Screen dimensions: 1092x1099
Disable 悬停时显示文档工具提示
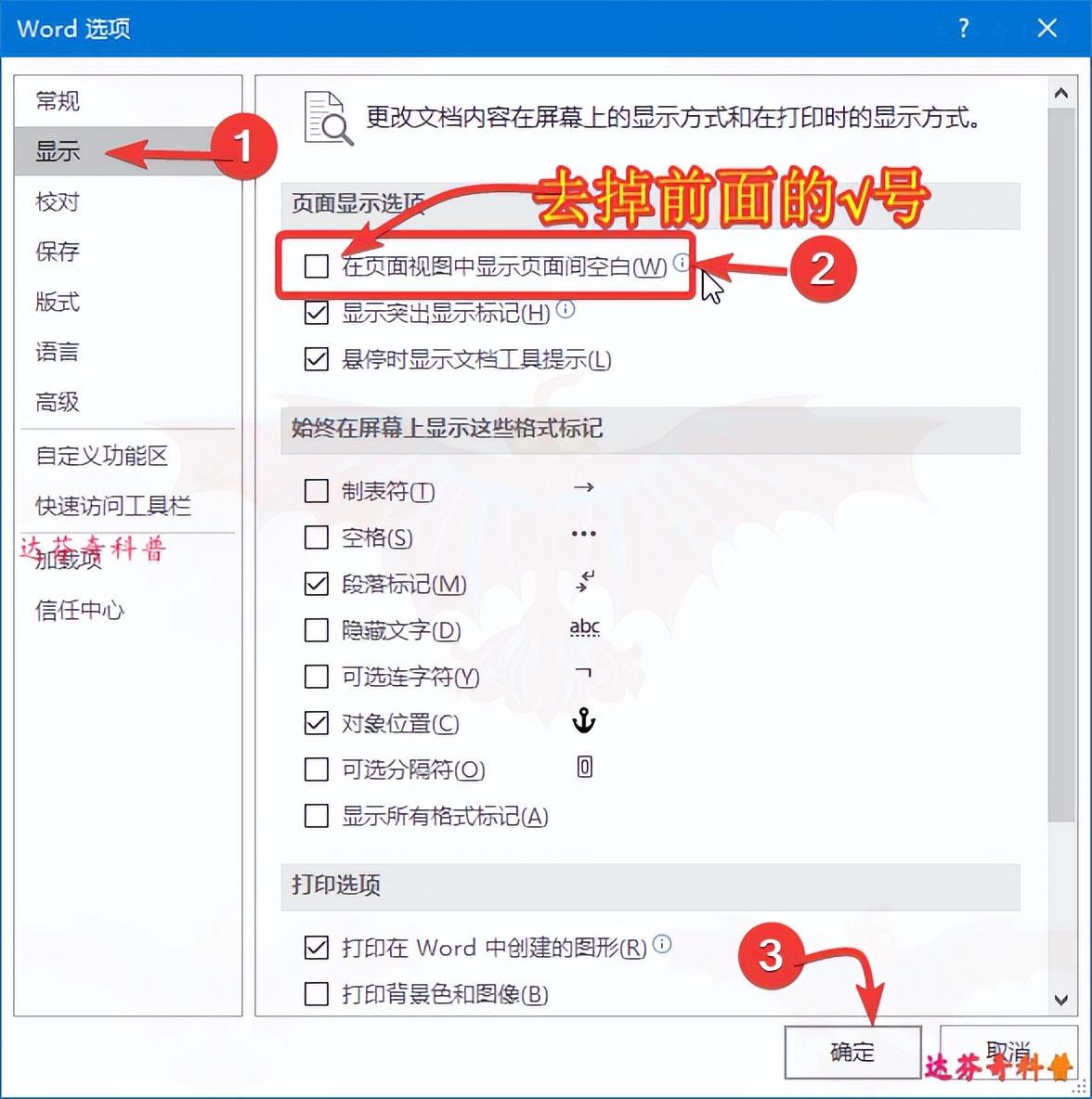(316, 359)
